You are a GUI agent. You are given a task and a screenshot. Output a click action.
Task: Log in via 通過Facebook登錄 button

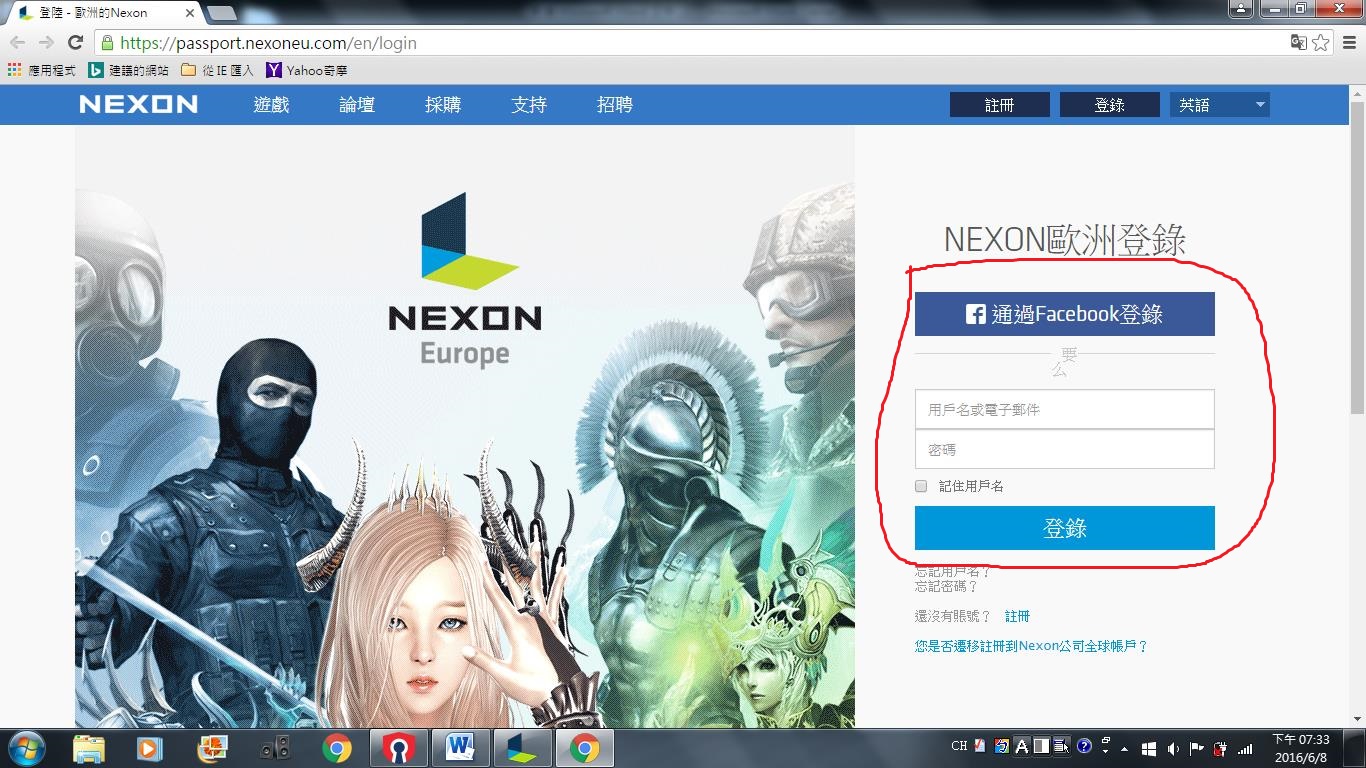click(1065, 314)
